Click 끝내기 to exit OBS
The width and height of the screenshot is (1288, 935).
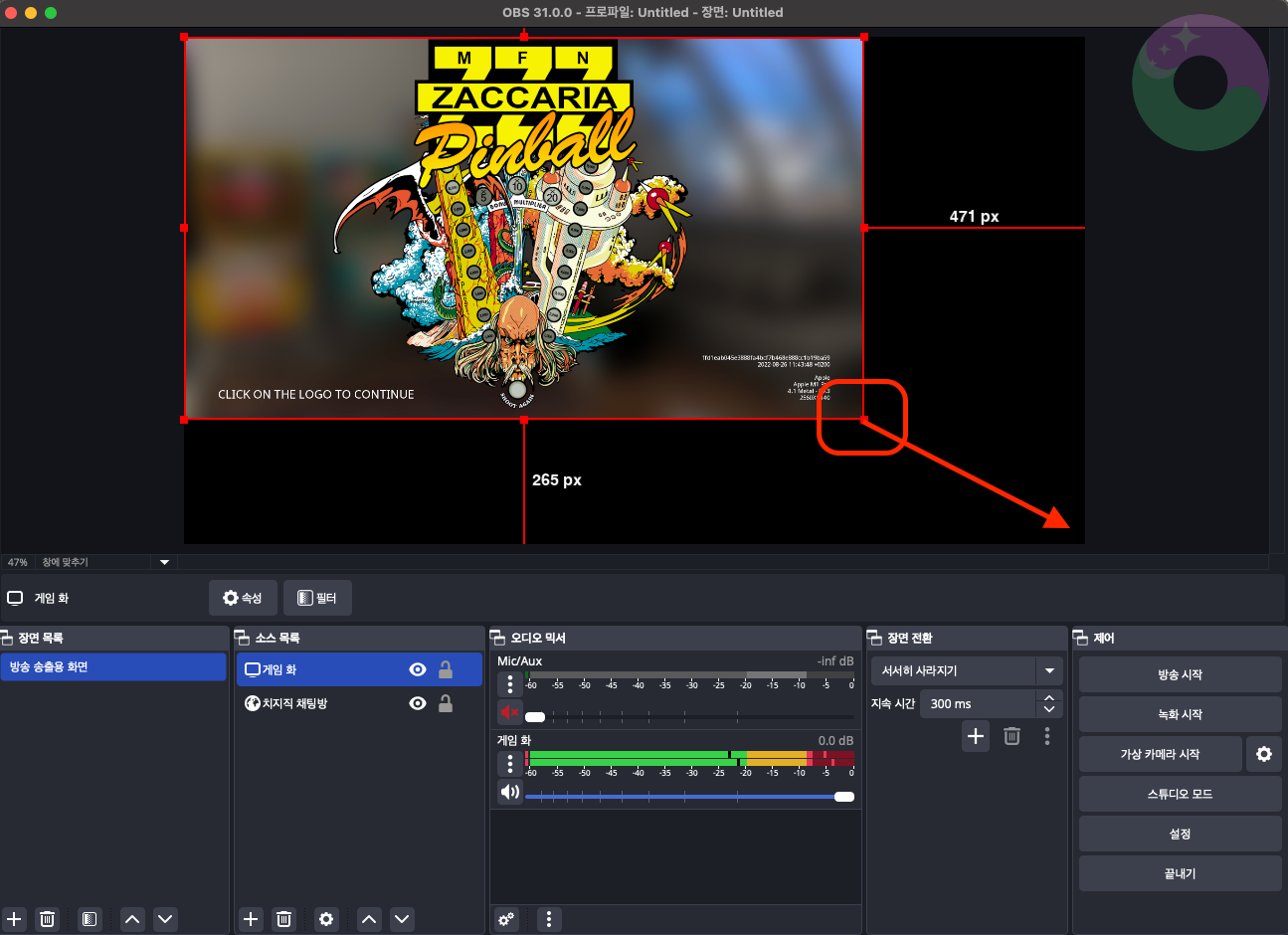click(x=1180, y=873)
